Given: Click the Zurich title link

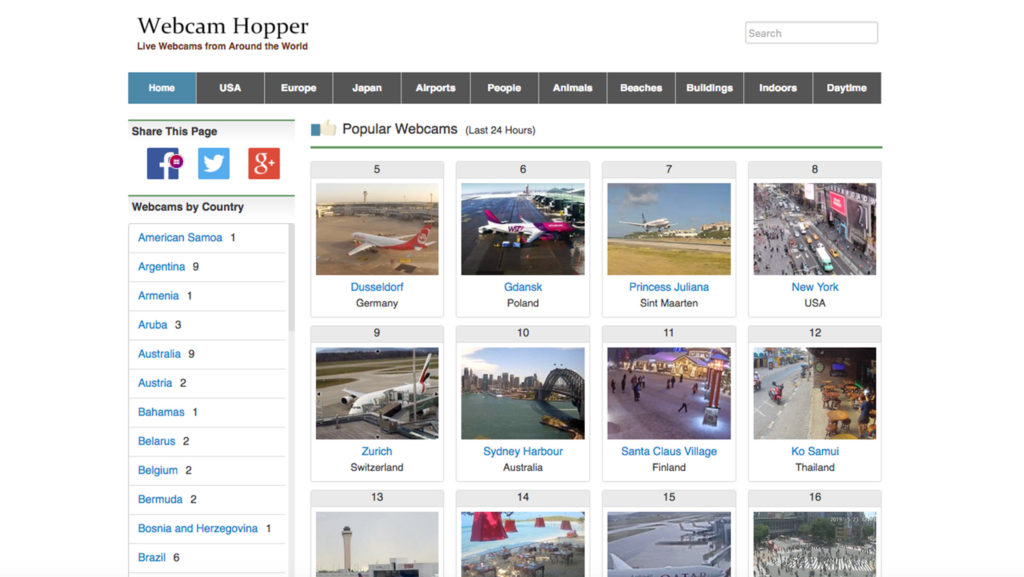Looking at the screenshot, I should [x=377, y=452].
